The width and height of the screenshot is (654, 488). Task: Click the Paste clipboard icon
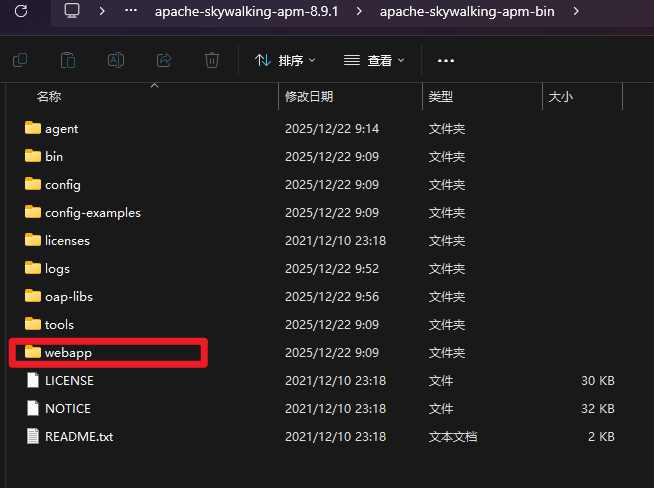[68, 60]
